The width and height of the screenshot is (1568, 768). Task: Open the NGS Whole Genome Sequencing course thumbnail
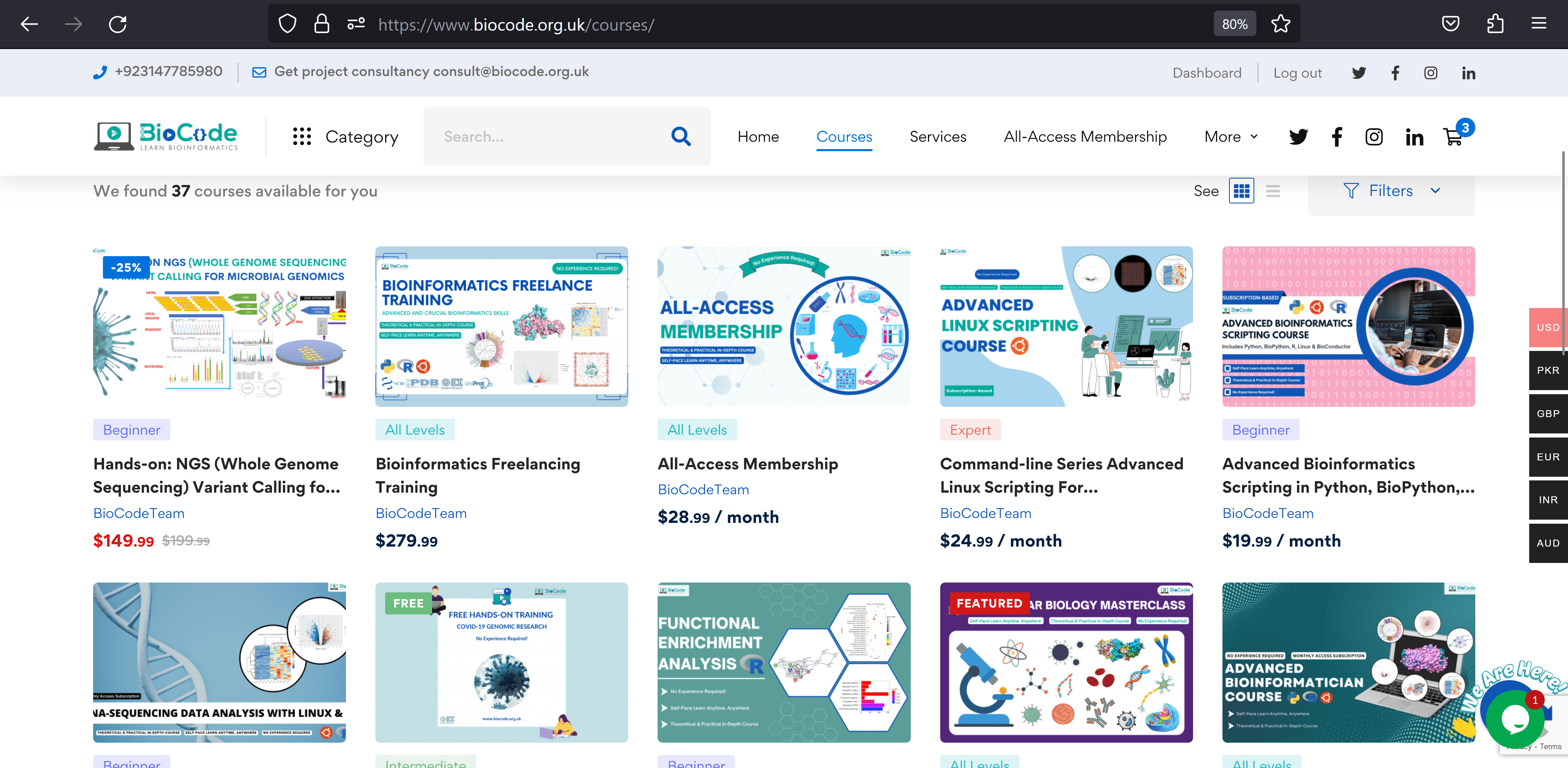(219, 326)
